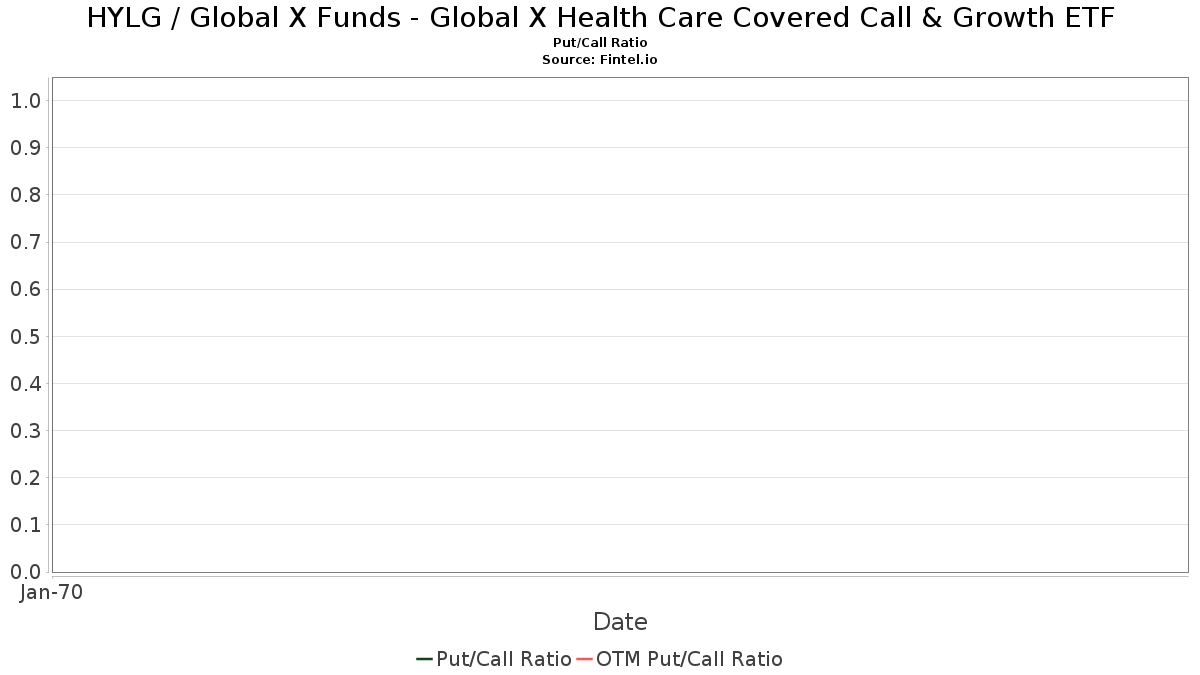Click the 0.2 y-axis label

click(x=25, y=478)
